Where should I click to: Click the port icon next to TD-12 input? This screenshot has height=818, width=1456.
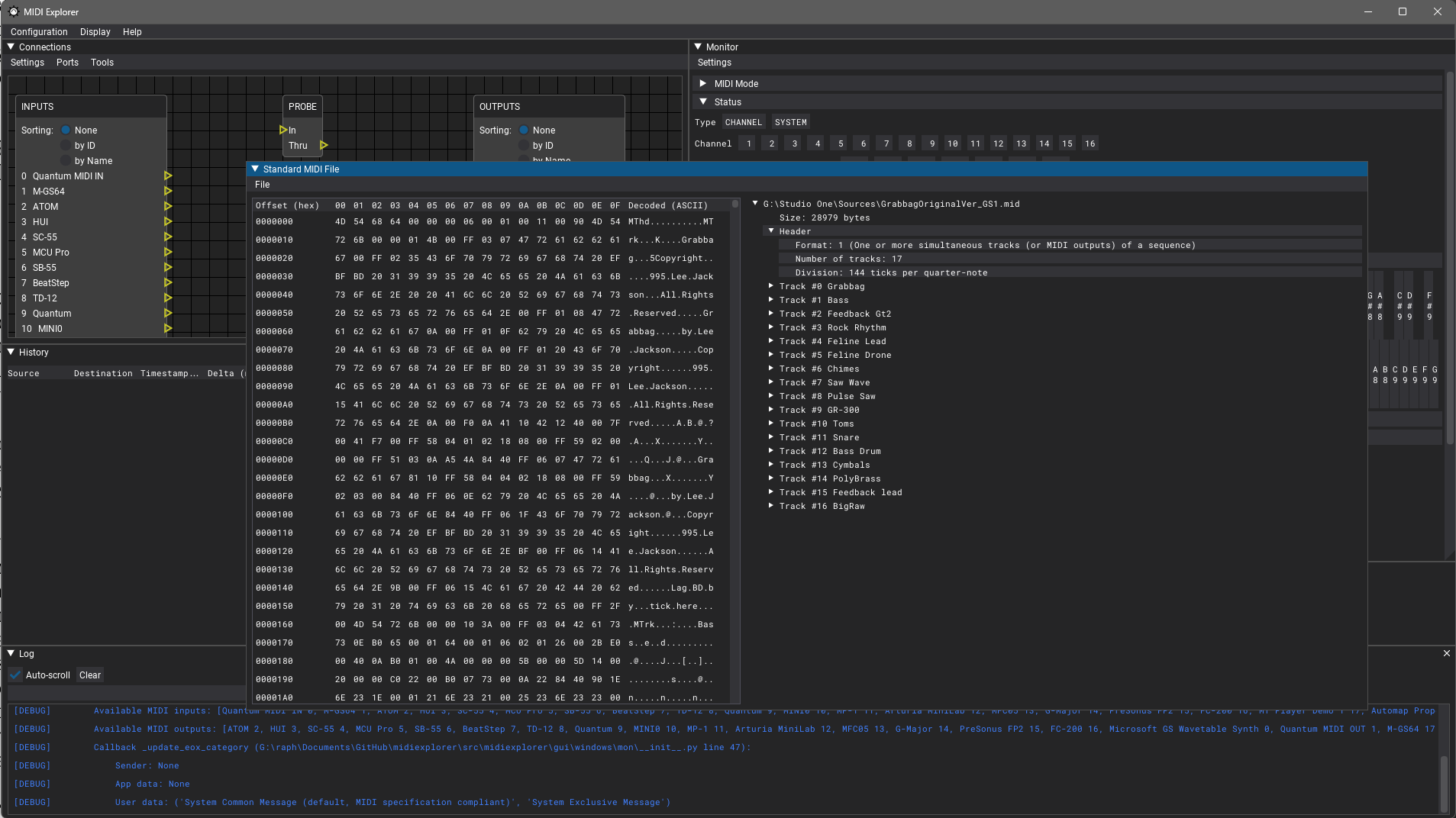click(168, 298)
